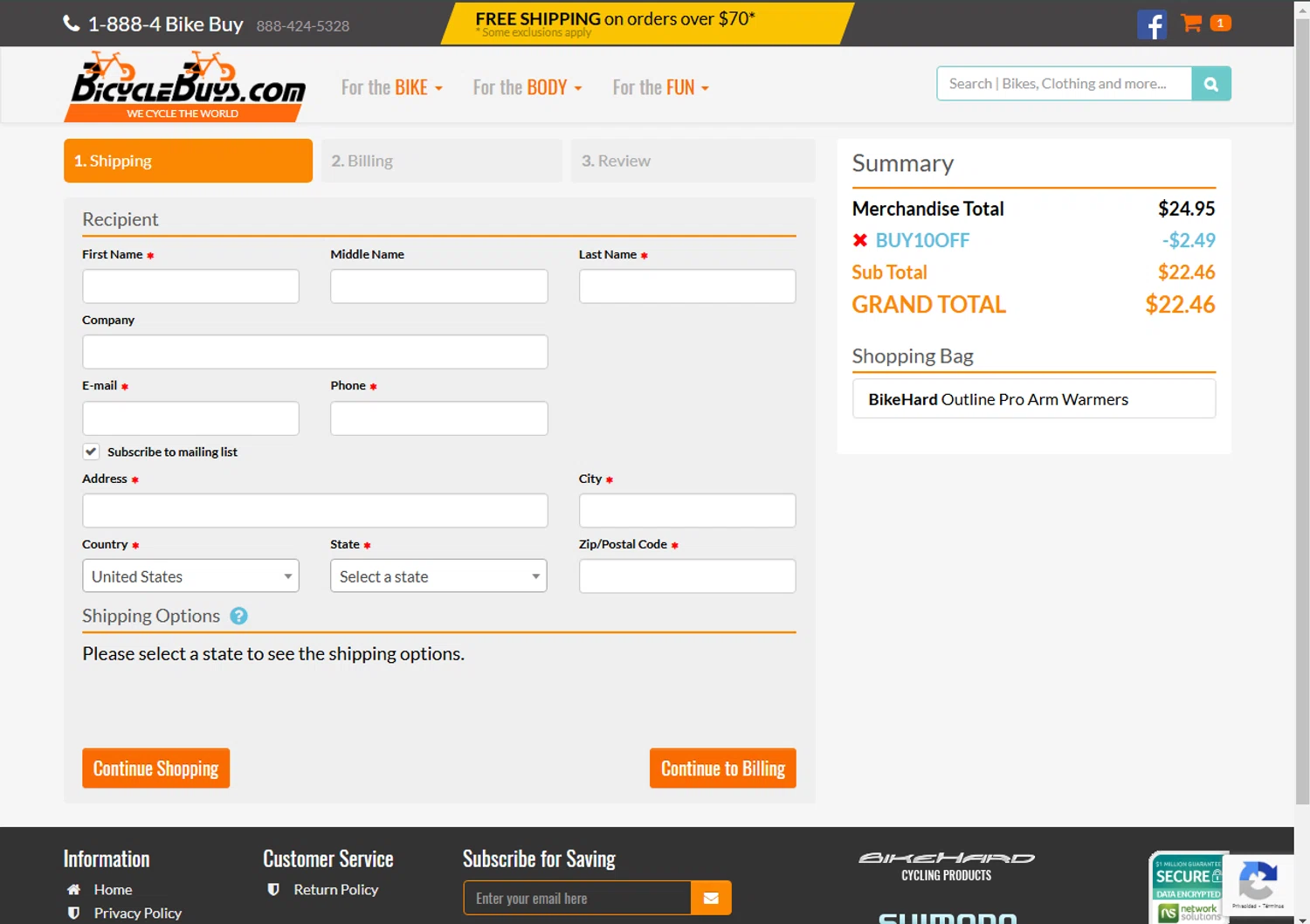Viewport: 1310px width, 924px height.
Task: Expand the For the BIKE menu
Action: coord(392,87)
